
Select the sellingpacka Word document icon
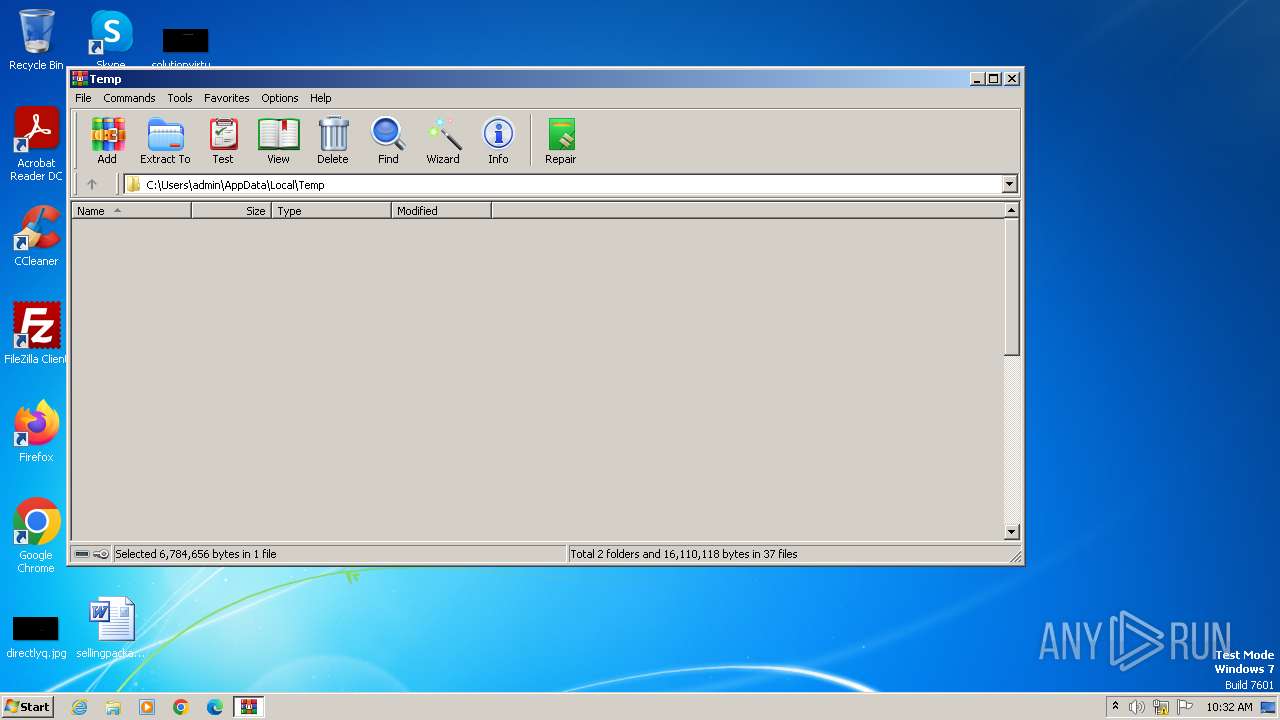click(110, 628)
